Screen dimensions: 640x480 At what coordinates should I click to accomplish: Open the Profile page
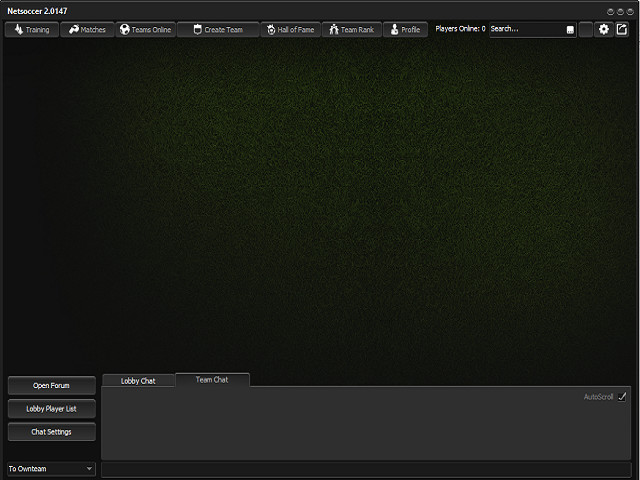pos(405,30)
